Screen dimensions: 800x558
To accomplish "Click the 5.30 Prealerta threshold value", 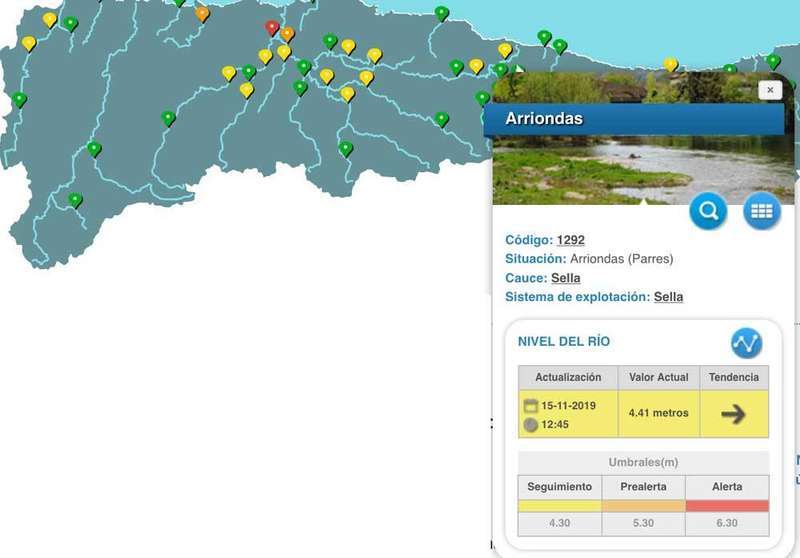I will [x=643, y=523].
